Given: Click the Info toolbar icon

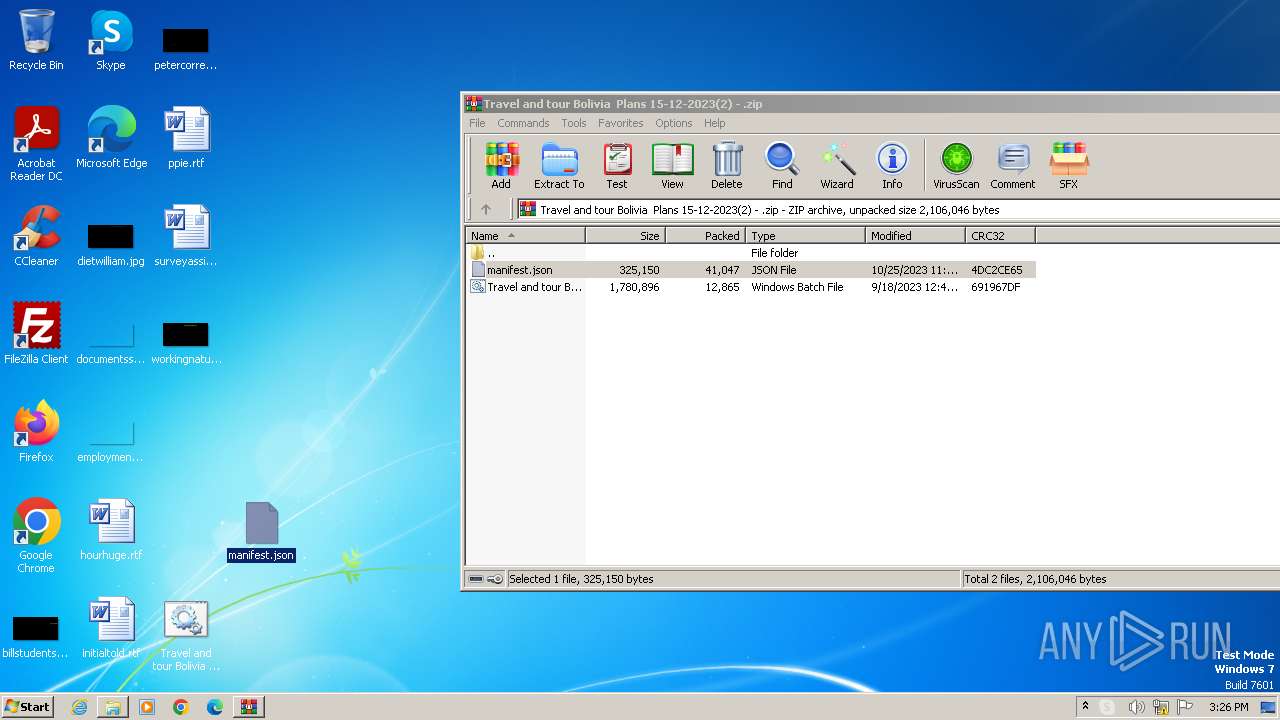Looking at the screenshot, I should 892,166.
